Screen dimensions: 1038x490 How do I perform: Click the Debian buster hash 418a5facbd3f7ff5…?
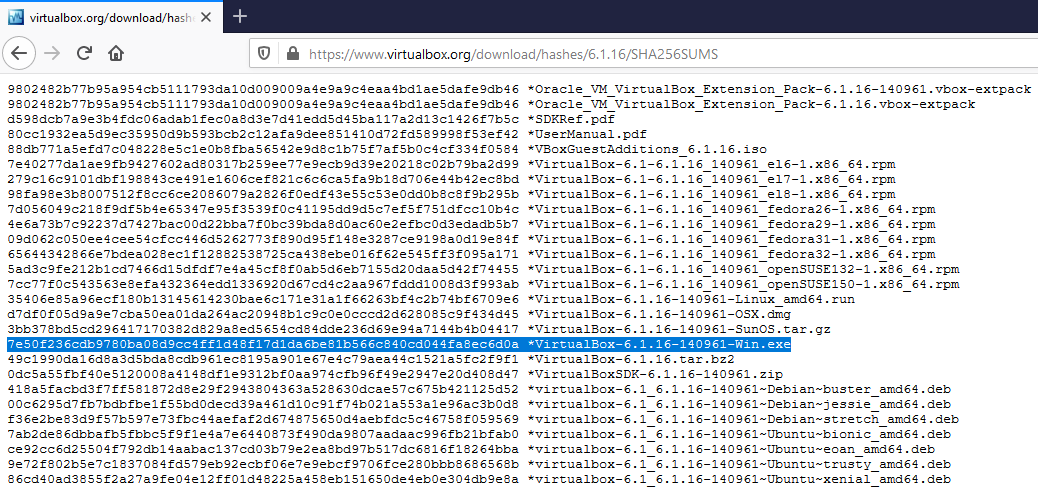click(x=263, y=389)
